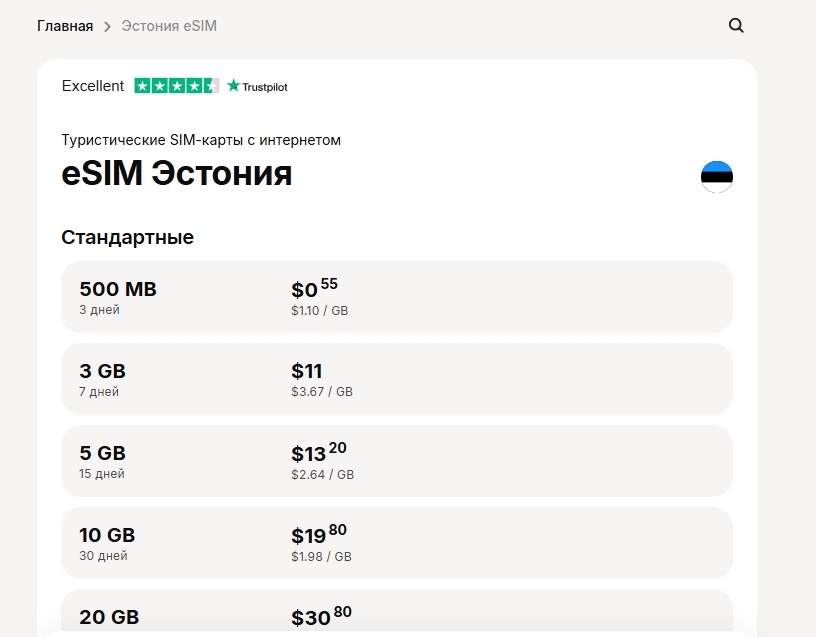Click the Туристические SIM-карты с интернетом subtitle
This screenshot has width=816, height=637.
tap(201, 140)
